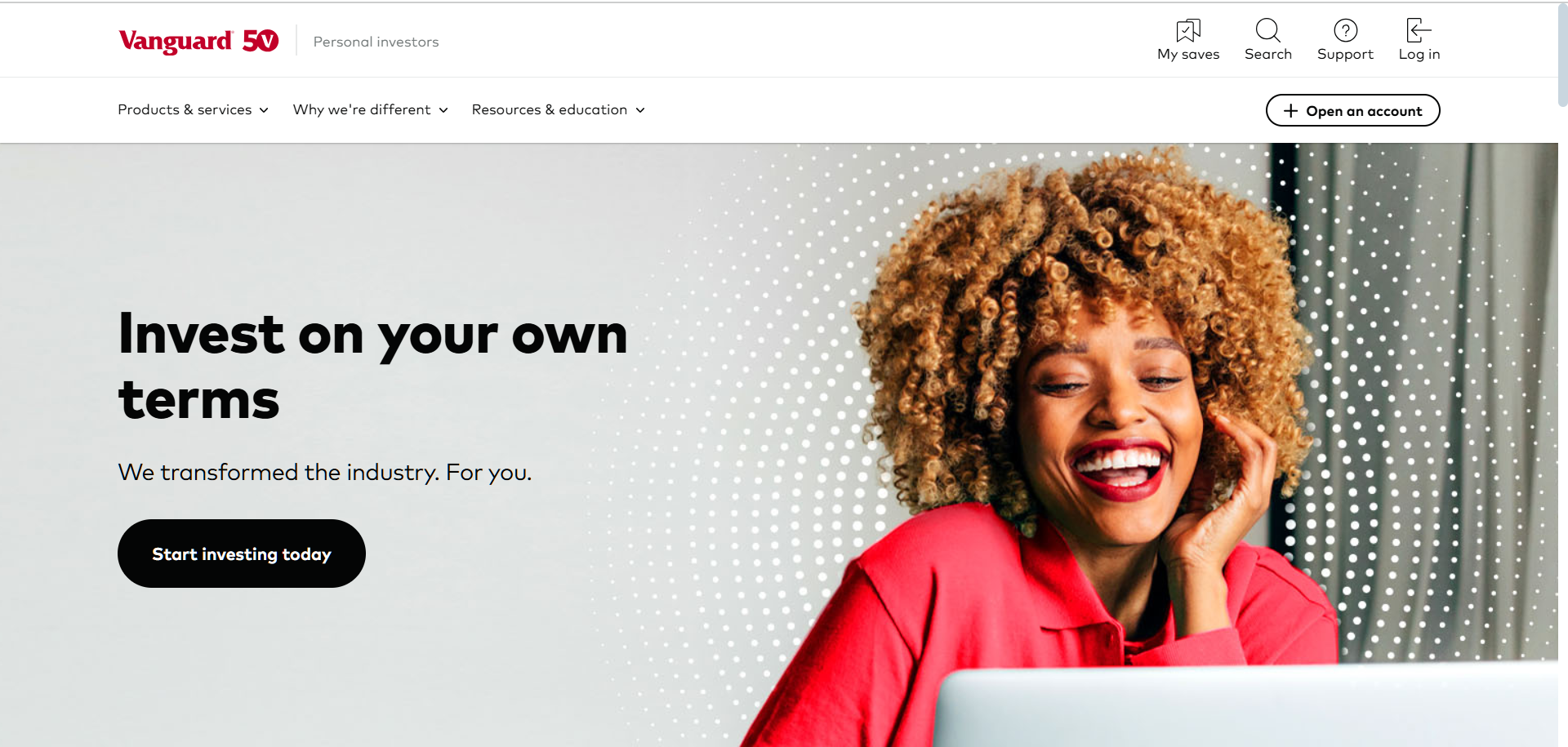Click the Log in arrow icon
This screenshot has width=1568, height=747.
(1419, 30)
